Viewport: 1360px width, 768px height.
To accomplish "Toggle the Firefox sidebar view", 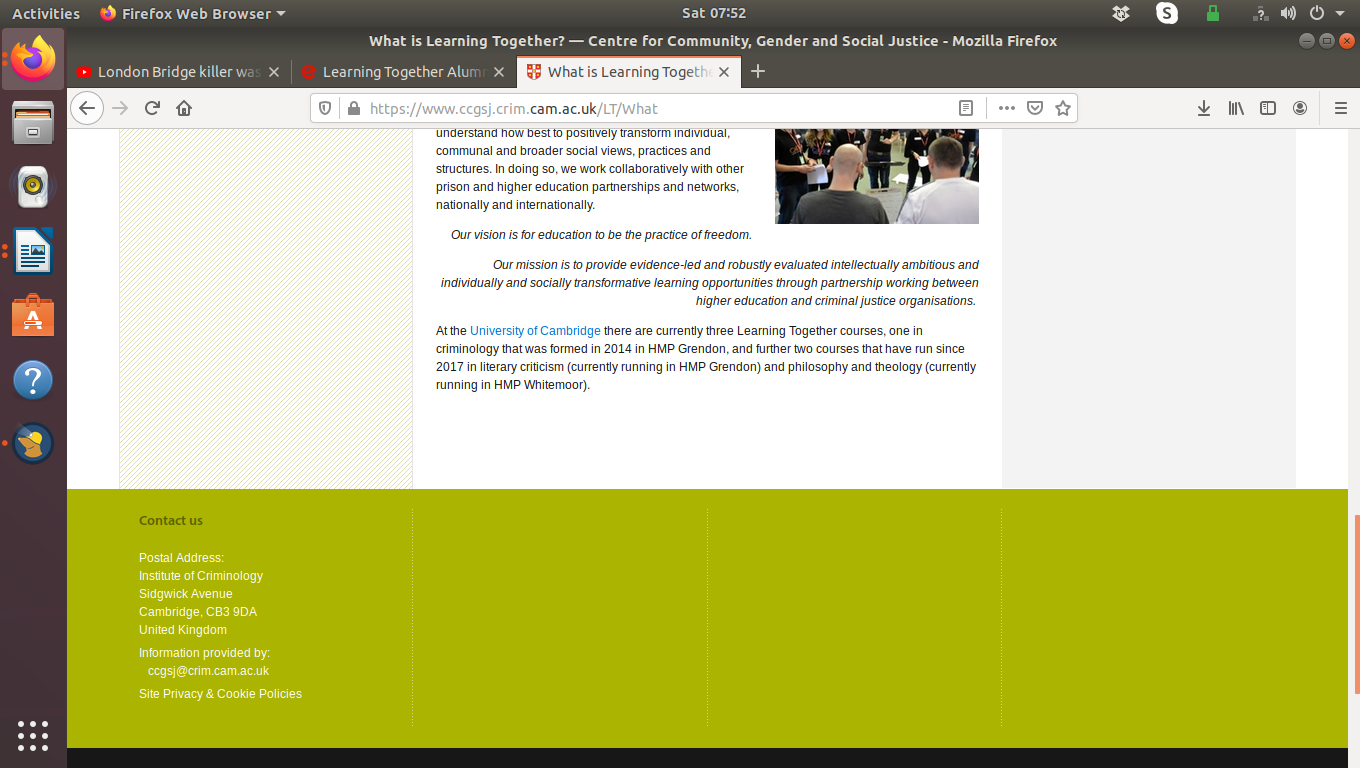I will pos(1268,108).
